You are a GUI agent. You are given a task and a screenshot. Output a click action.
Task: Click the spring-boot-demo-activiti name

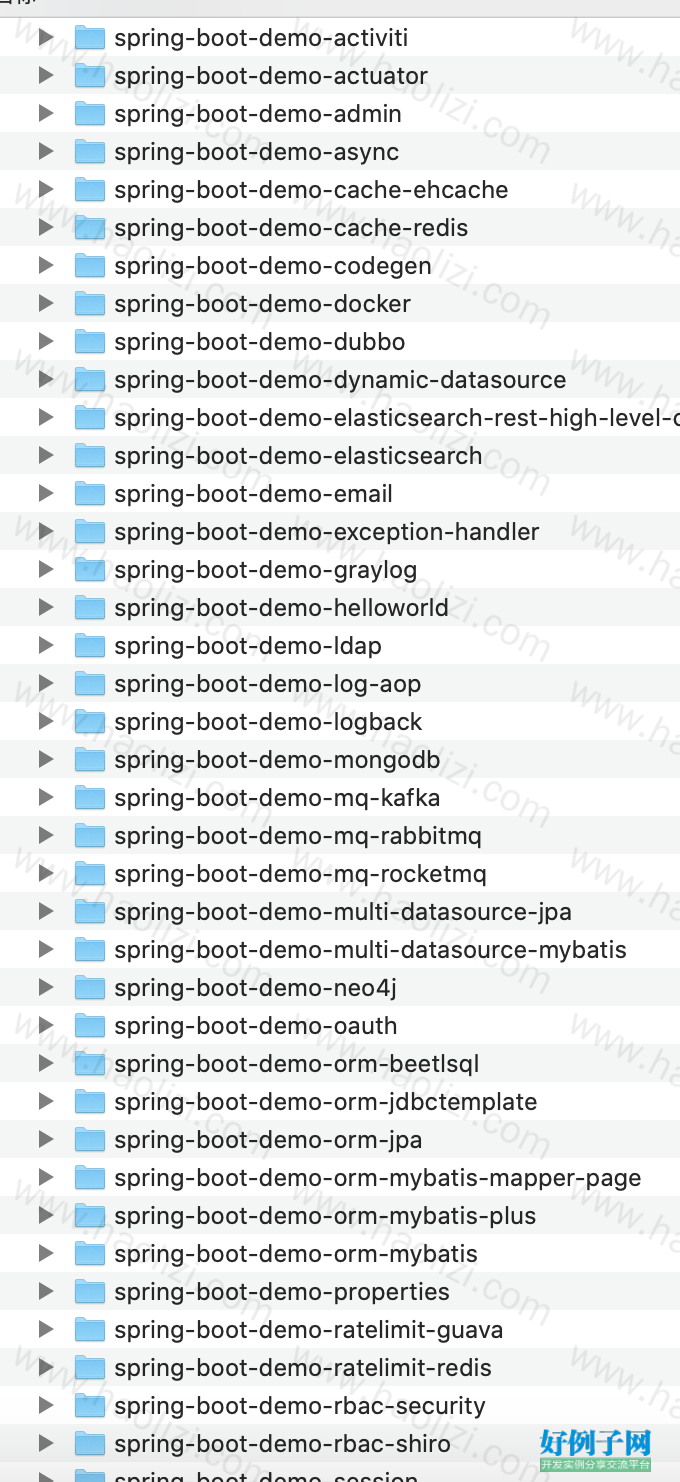point(261,38)
